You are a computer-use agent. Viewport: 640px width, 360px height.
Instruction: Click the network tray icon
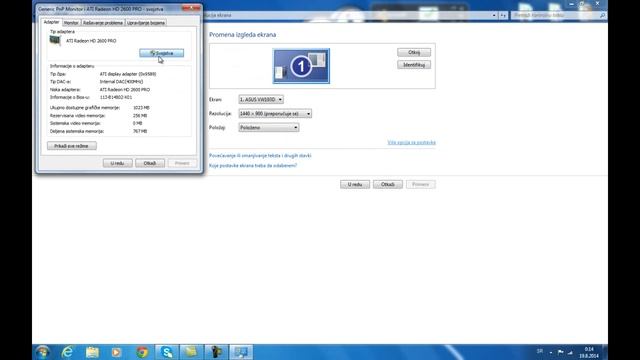point(570,352)
